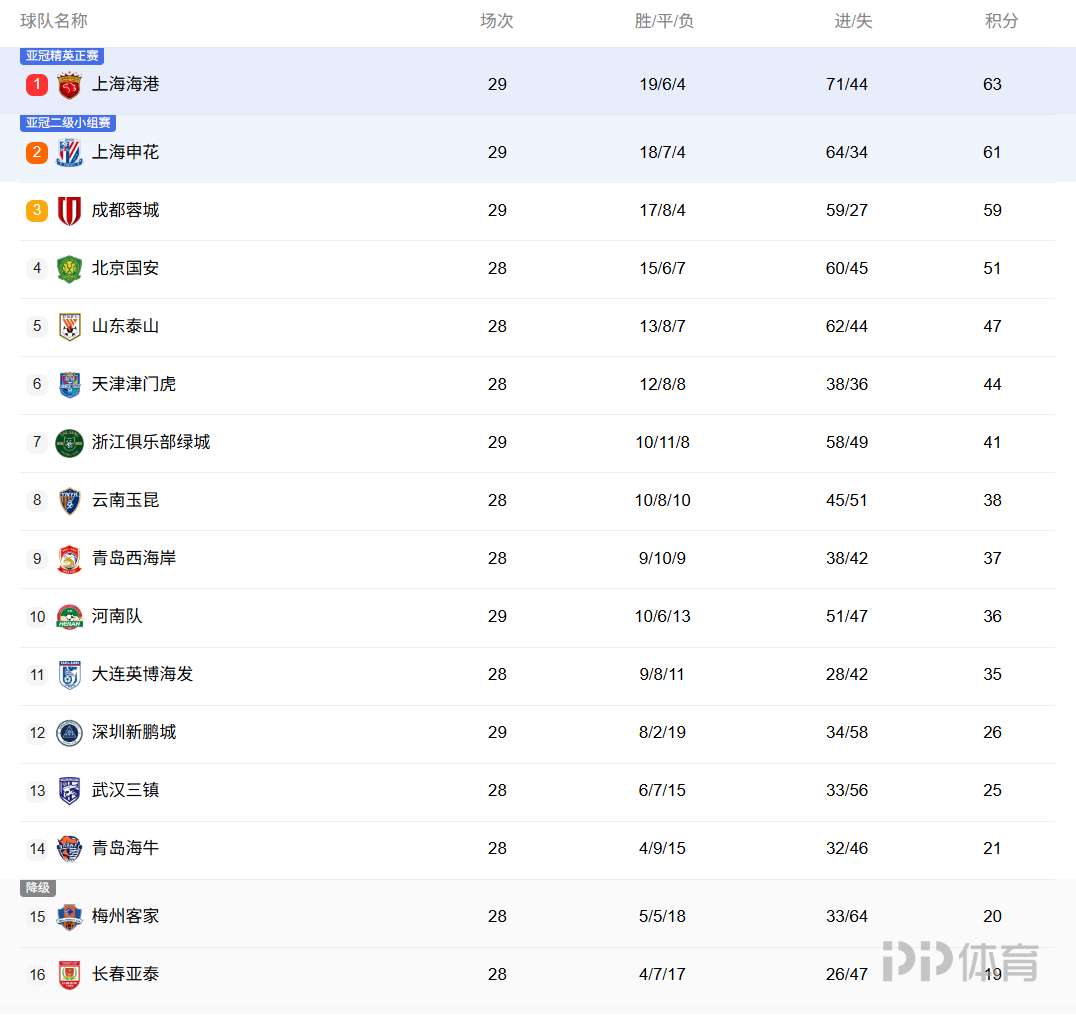Click the Chengdu Rongcheng (成都蓉城) team badge
The image size is (1076, 1019).
69,211
